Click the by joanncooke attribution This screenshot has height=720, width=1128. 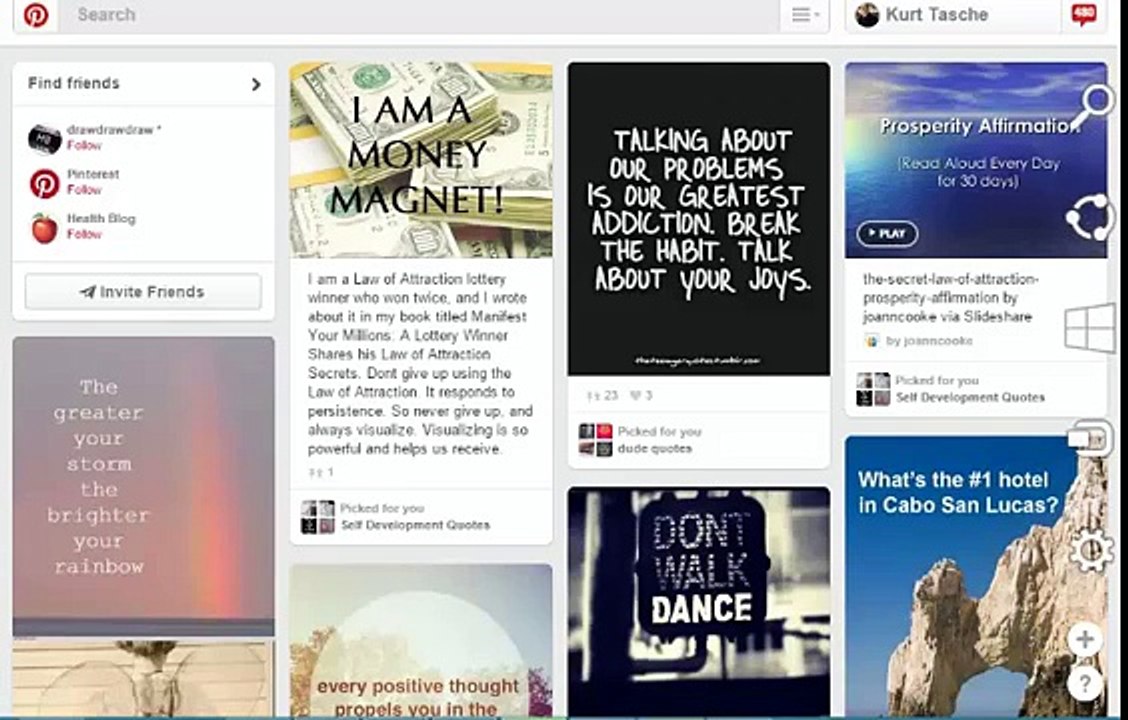pos(929,341)
